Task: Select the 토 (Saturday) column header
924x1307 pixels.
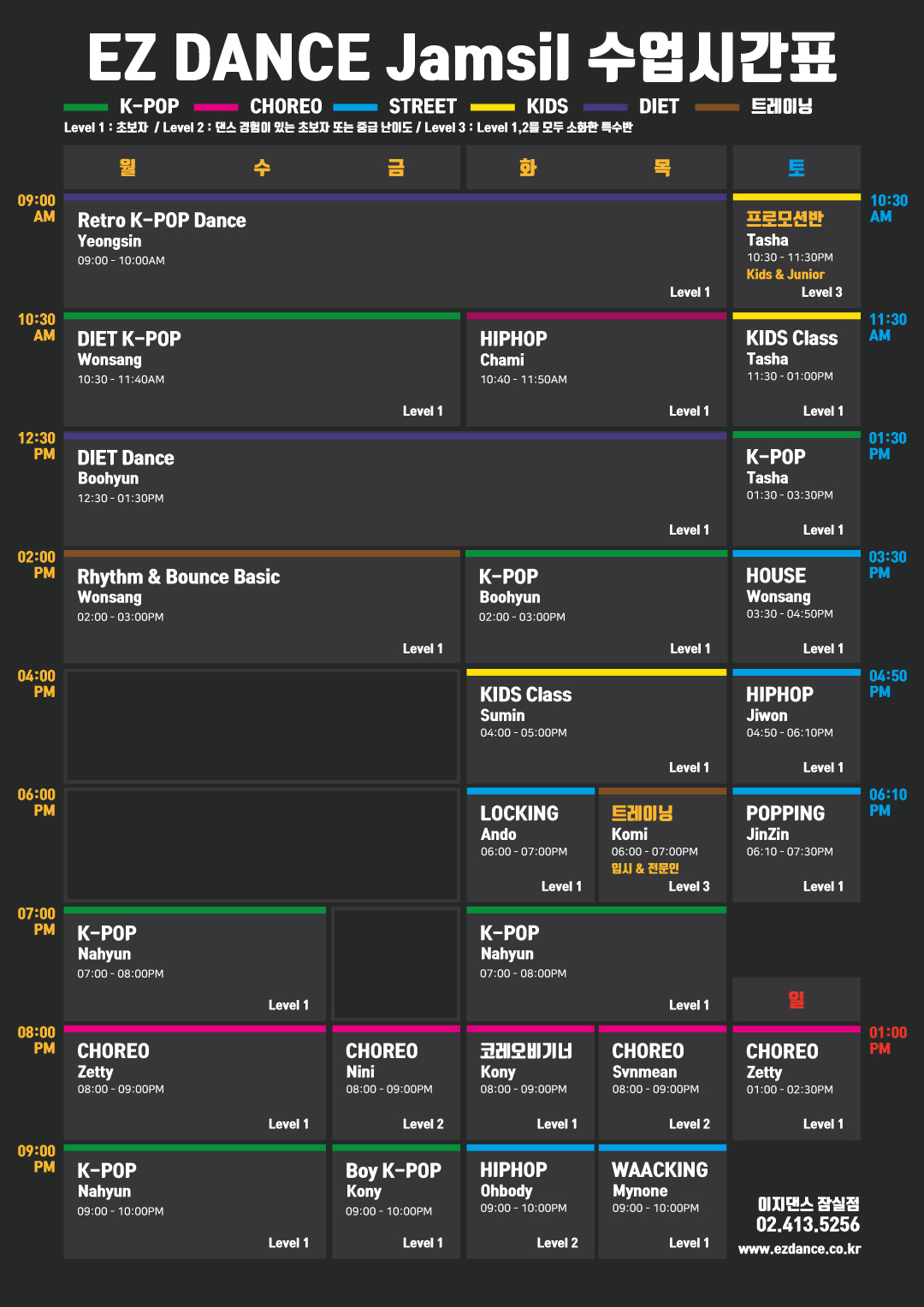Action: (x=797, y=167)
